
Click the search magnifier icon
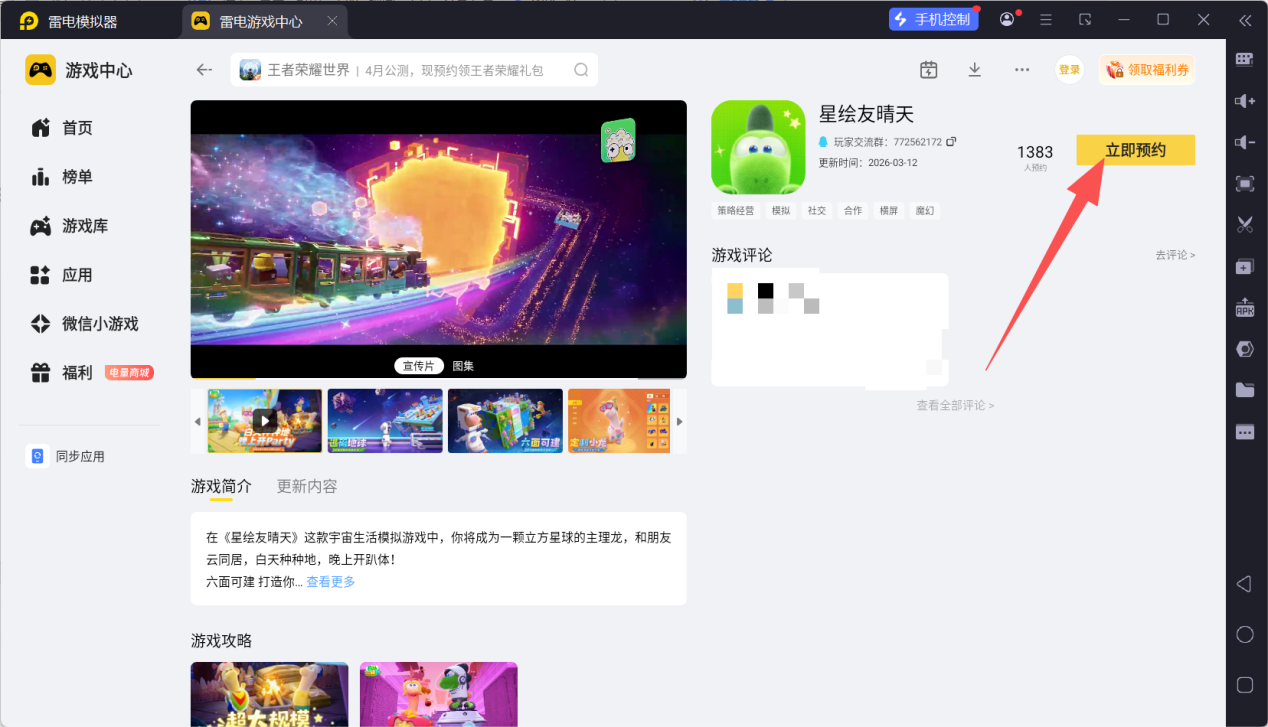coord(581,70)
